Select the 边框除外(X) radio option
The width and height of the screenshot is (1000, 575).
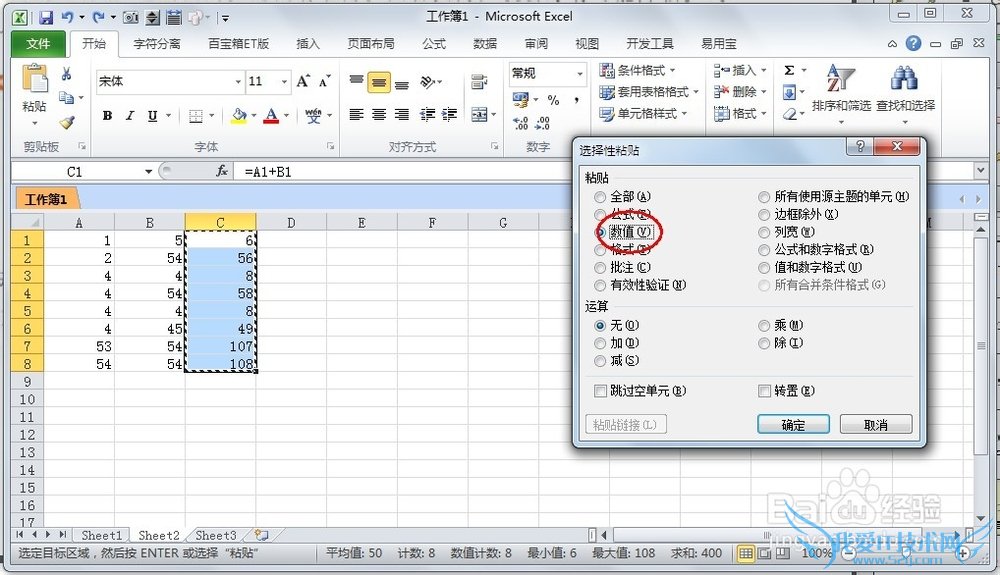click(764, 215)
